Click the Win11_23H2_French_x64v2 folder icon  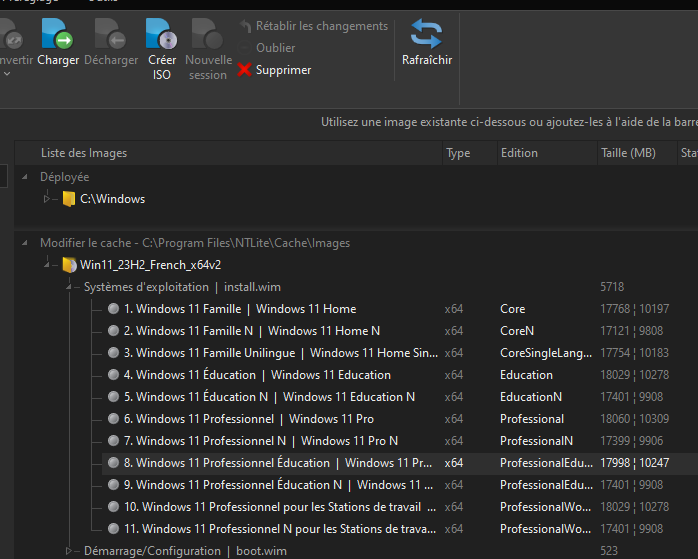pos(69,265)
